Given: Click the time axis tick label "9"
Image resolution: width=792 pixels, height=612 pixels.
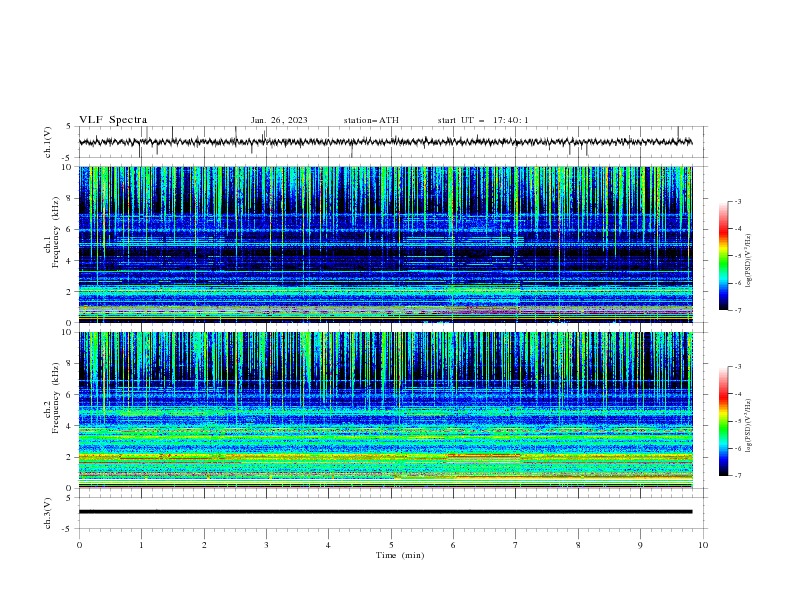Looking at the screenshot, I should (640, 545).
